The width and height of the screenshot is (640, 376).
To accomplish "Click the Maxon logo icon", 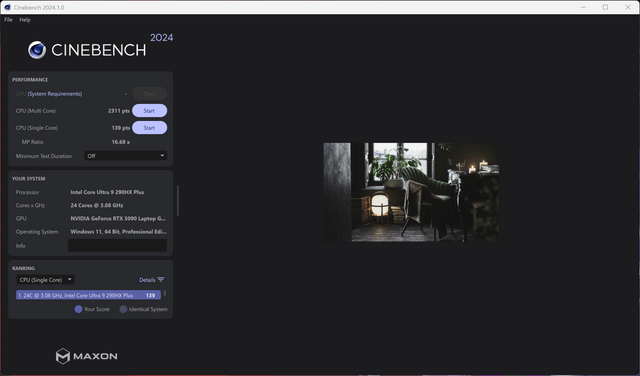I will click(x=63, y=356).
